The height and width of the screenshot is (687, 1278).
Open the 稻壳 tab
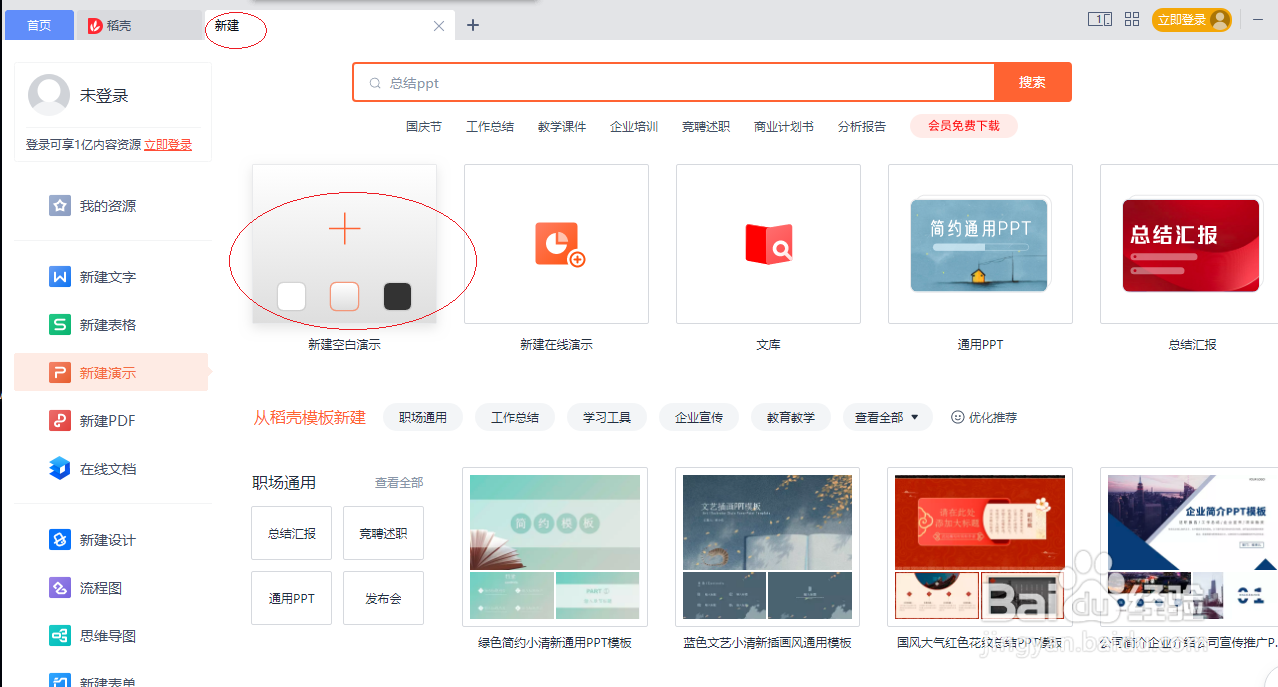click(x=119, y=24)
